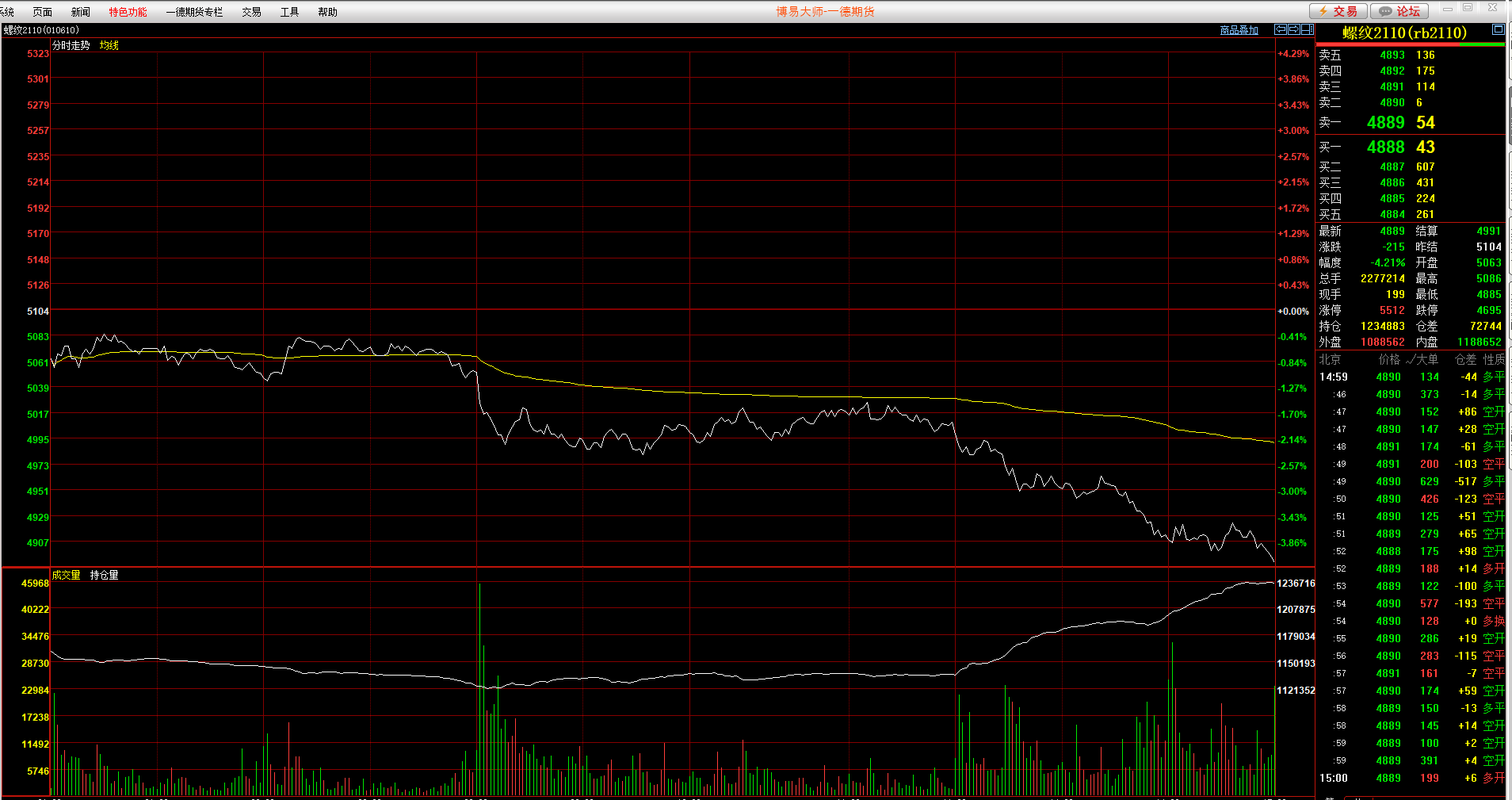Click the right arrow icon beside 商品叠加

[1293, 29]
